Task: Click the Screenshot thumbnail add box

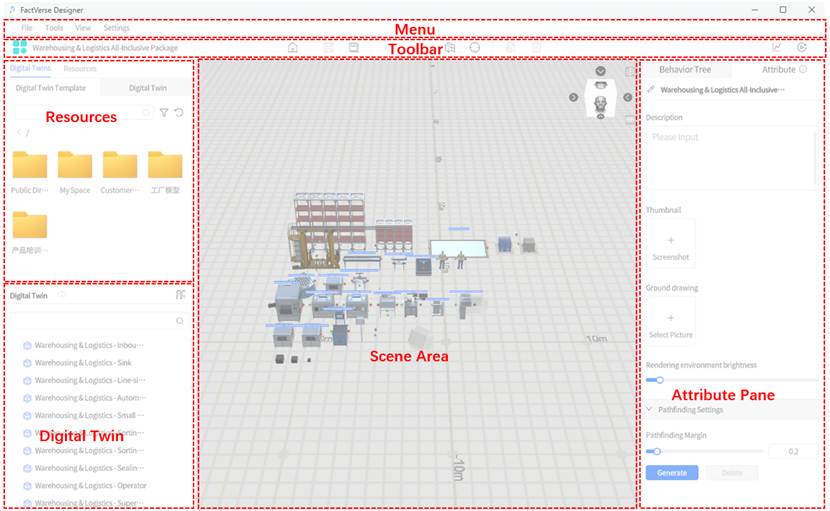Action: (x=670, y=242)
